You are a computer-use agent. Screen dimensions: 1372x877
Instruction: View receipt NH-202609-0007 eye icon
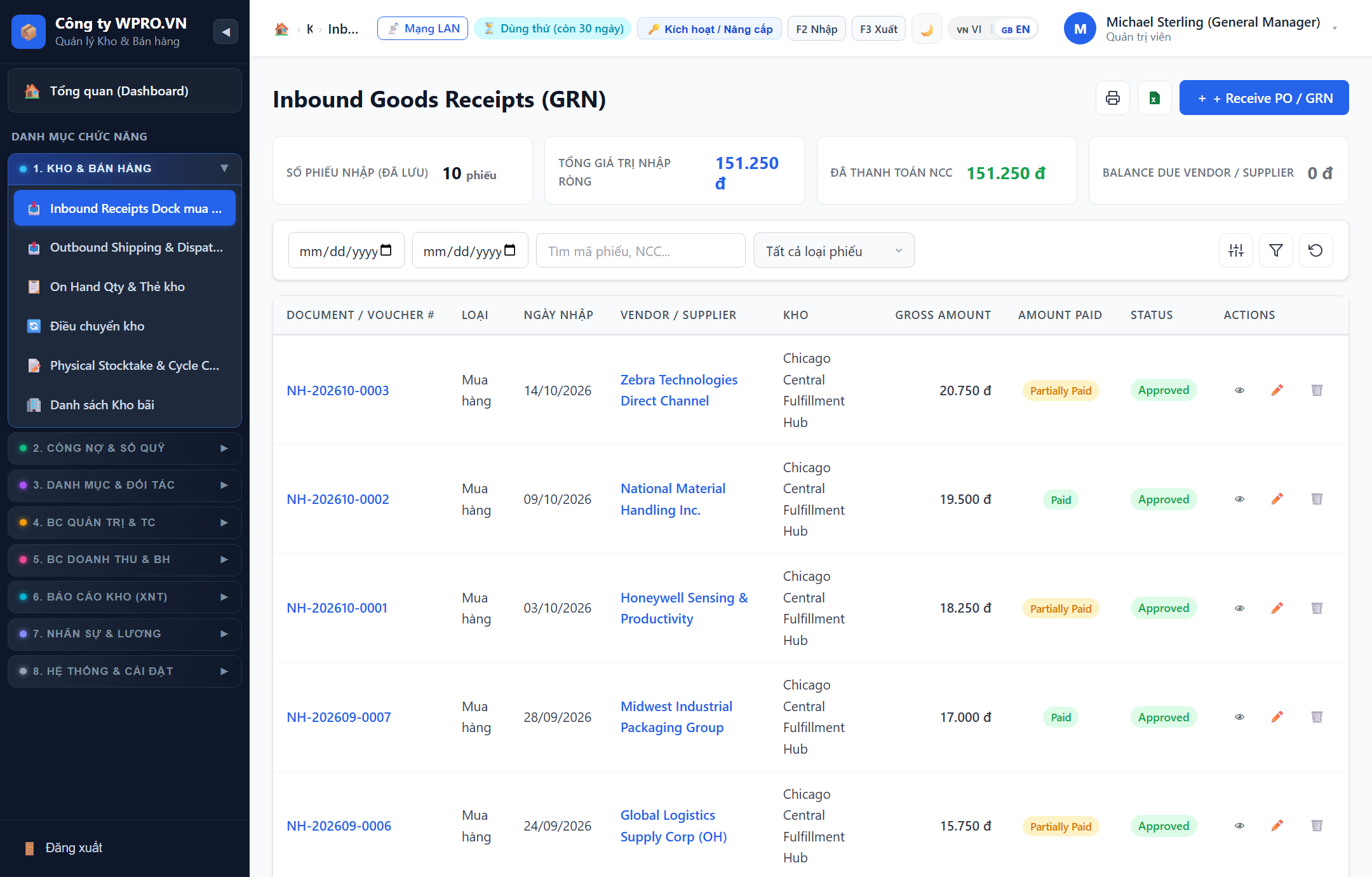[x=1239, y=717]
